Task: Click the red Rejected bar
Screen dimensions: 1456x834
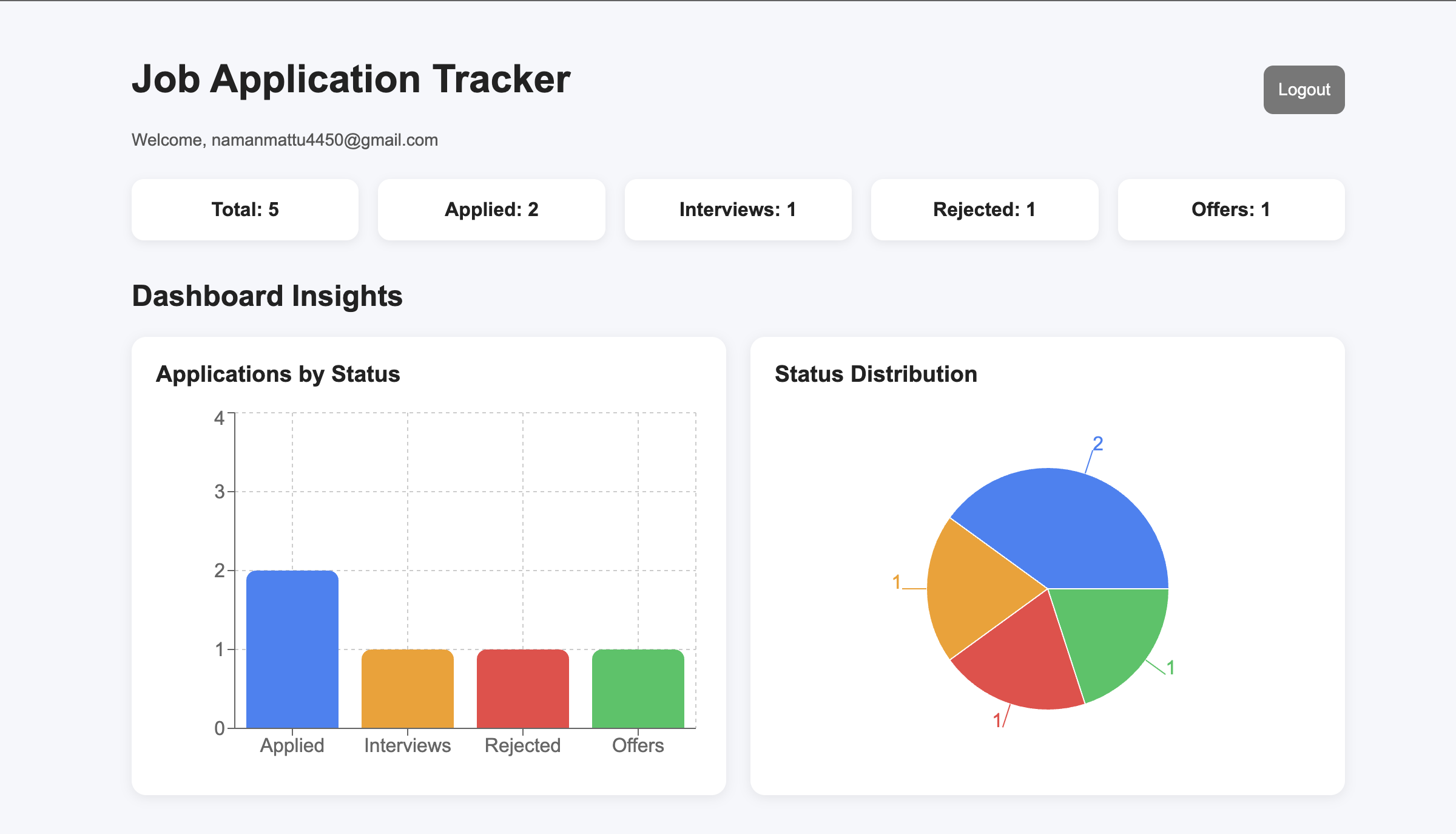Action: tap(523, 688)
